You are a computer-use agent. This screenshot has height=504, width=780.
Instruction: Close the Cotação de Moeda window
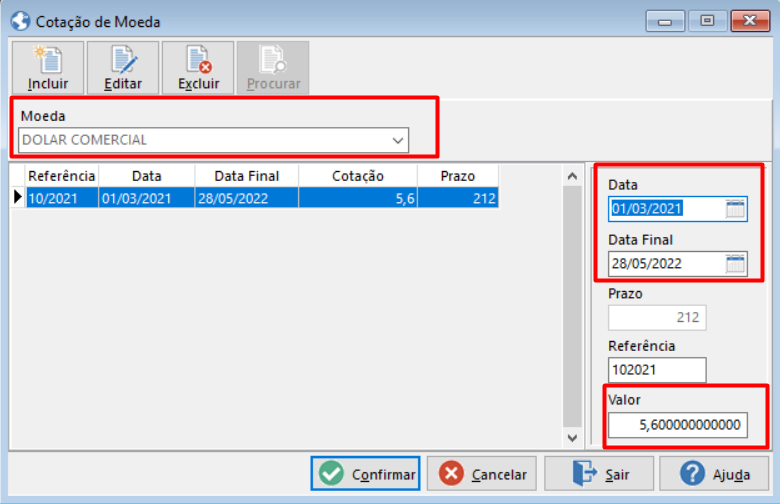(x=750, y=21)
